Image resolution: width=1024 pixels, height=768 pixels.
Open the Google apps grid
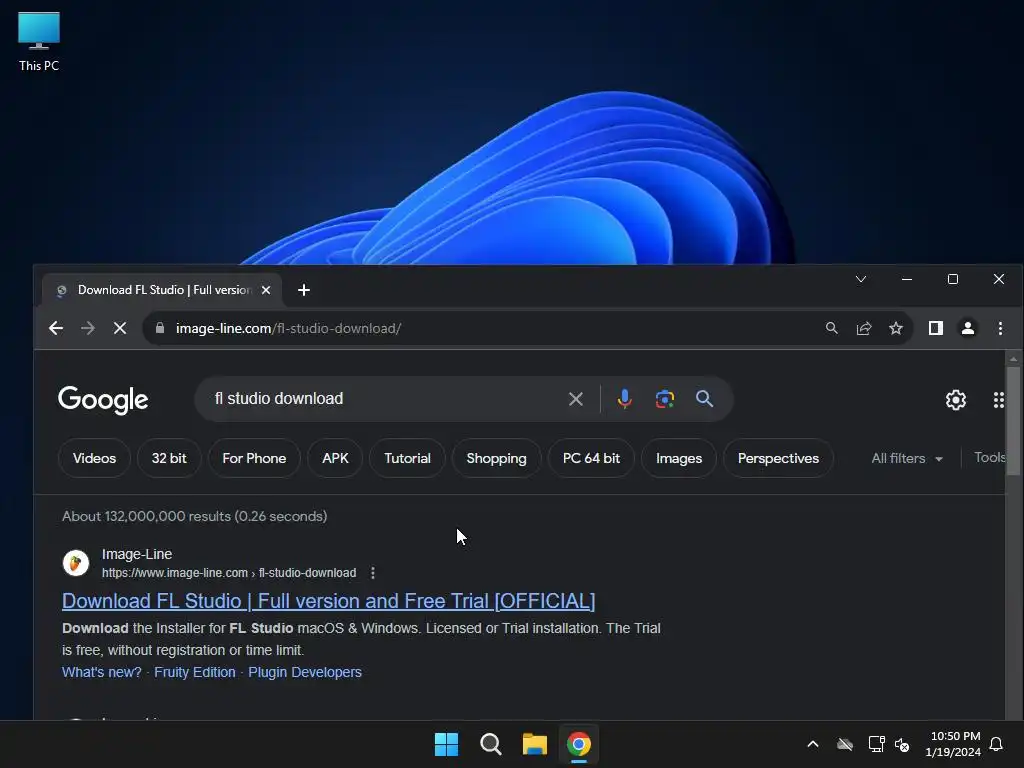(999, 400)
